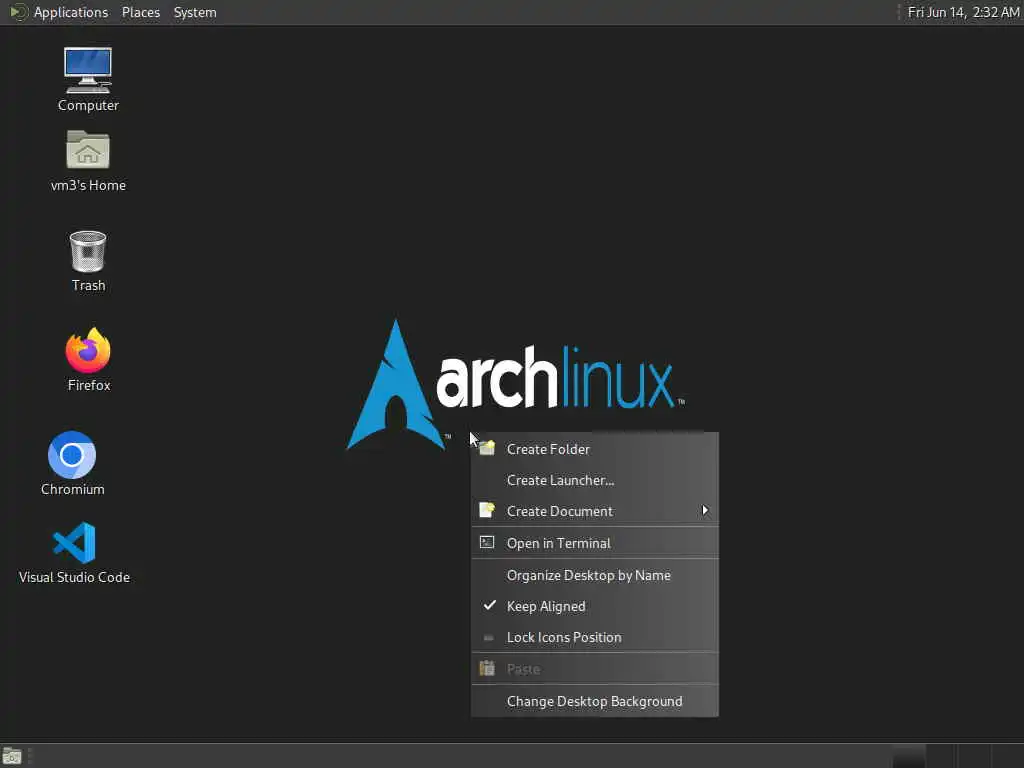The image size is (1024, 768).
Task: Click the clock showing Fri Jun 14
Action: [963, 12]
